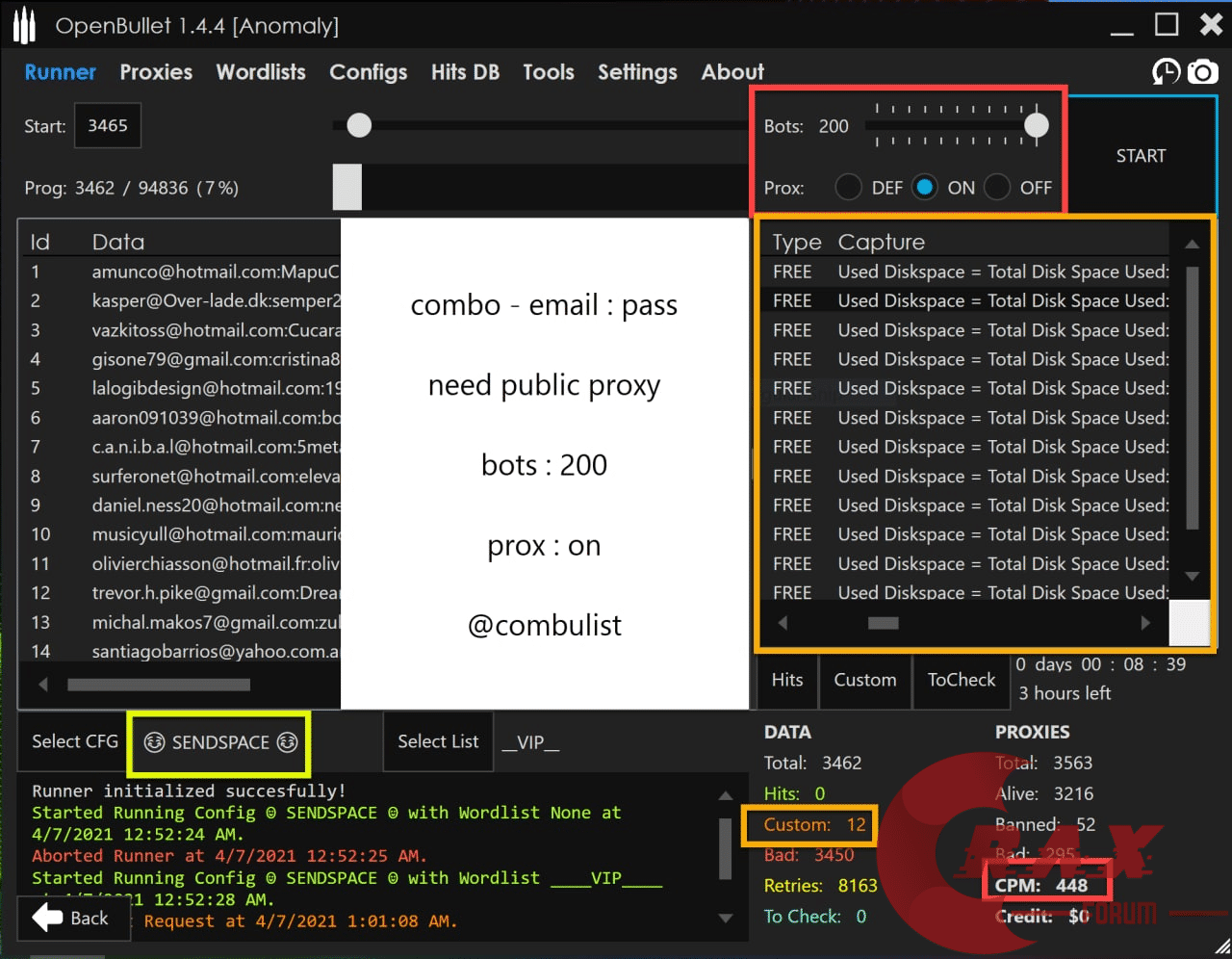Select the DEF proxy radio button
Screen dimensions: 1232x959
click(848, 187)
